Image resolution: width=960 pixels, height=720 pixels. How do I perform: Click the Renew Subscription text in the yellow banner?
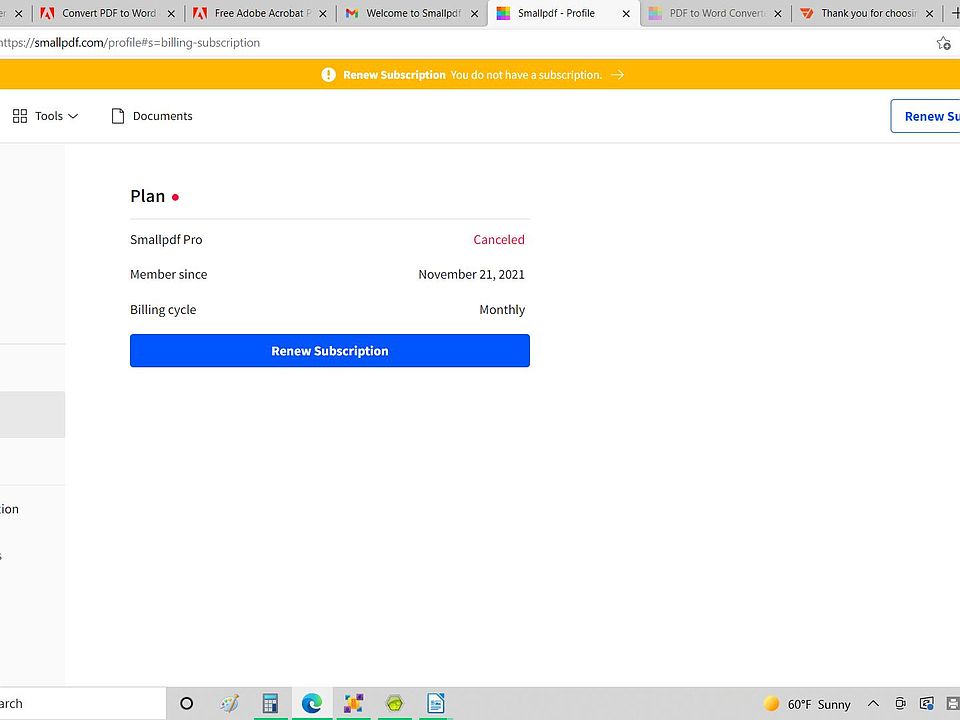(394, 75)
